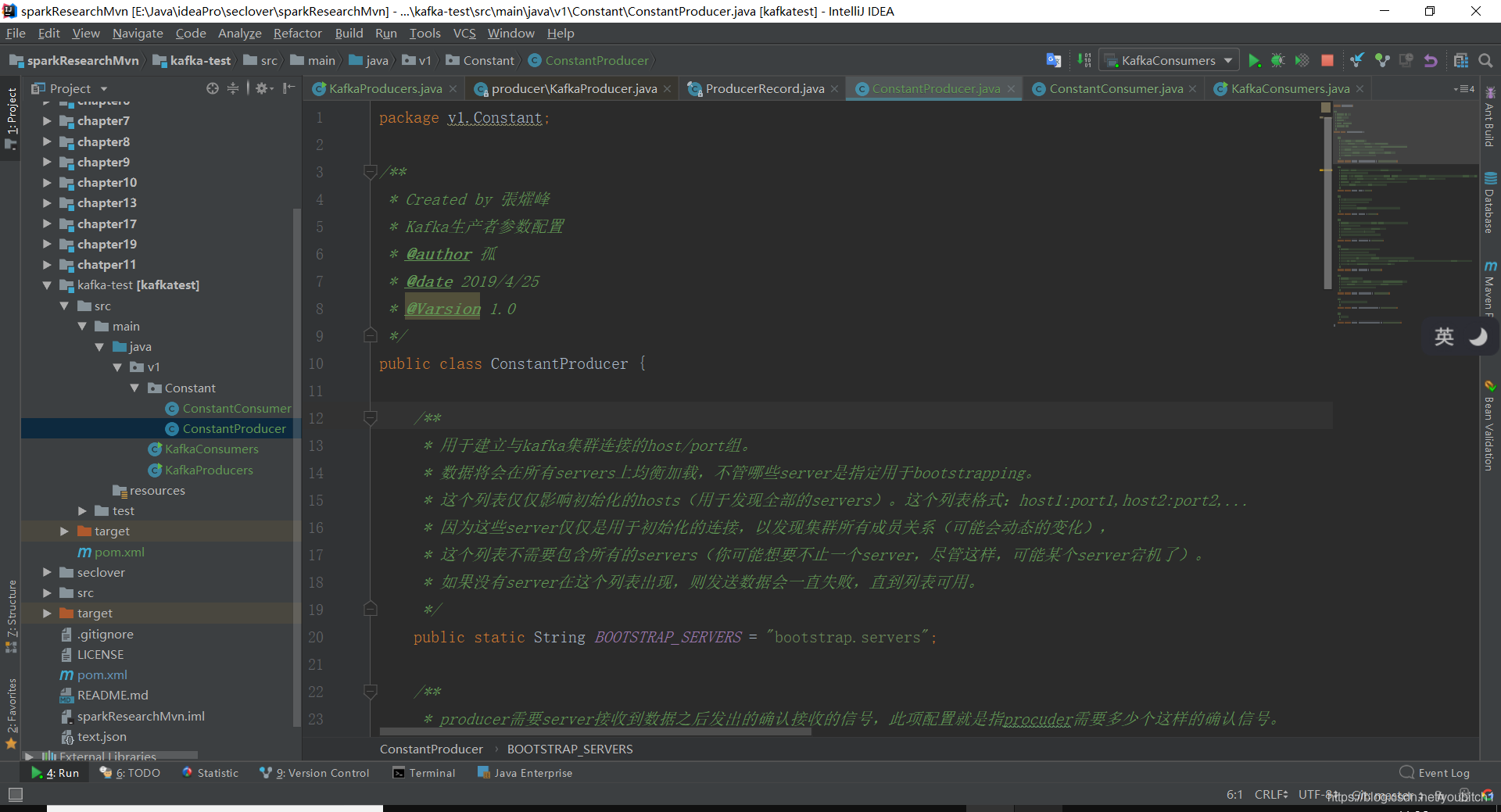The width and height of the screenshot is (1501, 812).
Task: Open the Refactor menu
Action: [297, 33]
